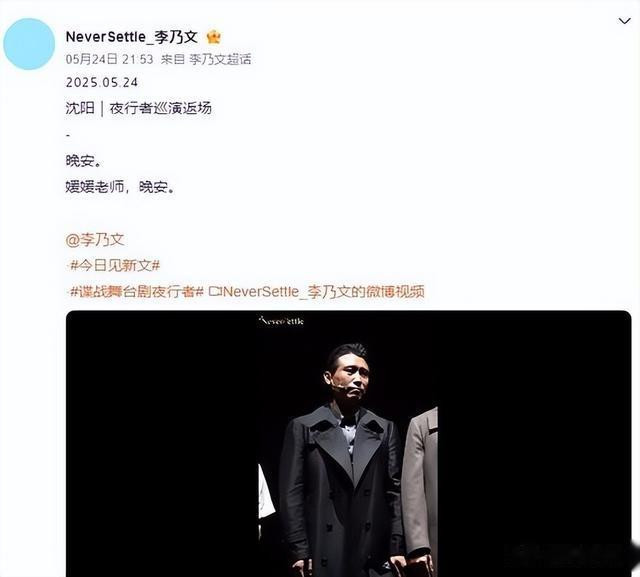Open the light blue profile avatar

(29, 44)
